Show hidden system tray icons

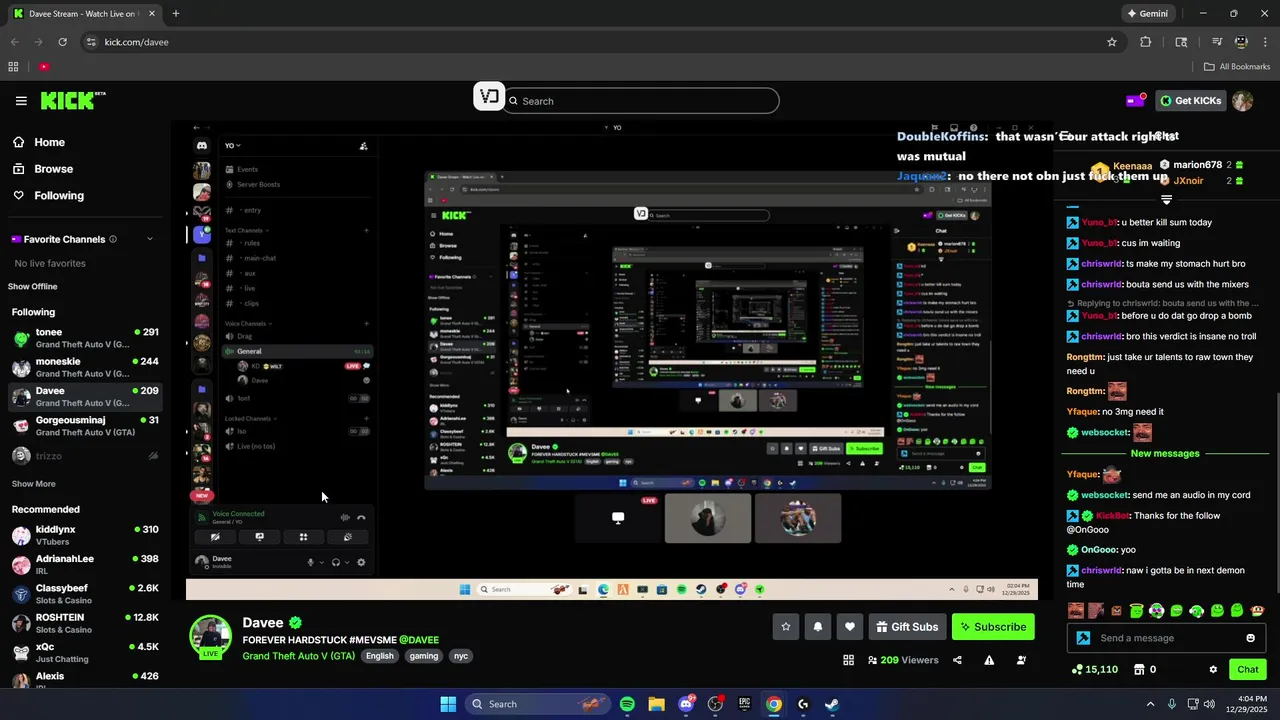click(1150, 704)
